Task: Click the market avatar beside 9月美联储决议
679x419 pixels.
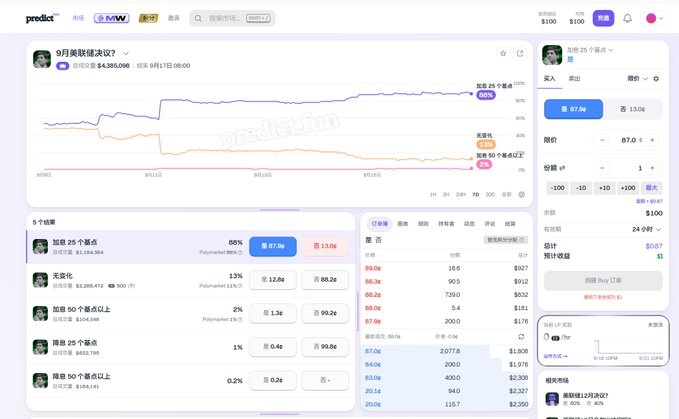Action: (x=42, y=59)
